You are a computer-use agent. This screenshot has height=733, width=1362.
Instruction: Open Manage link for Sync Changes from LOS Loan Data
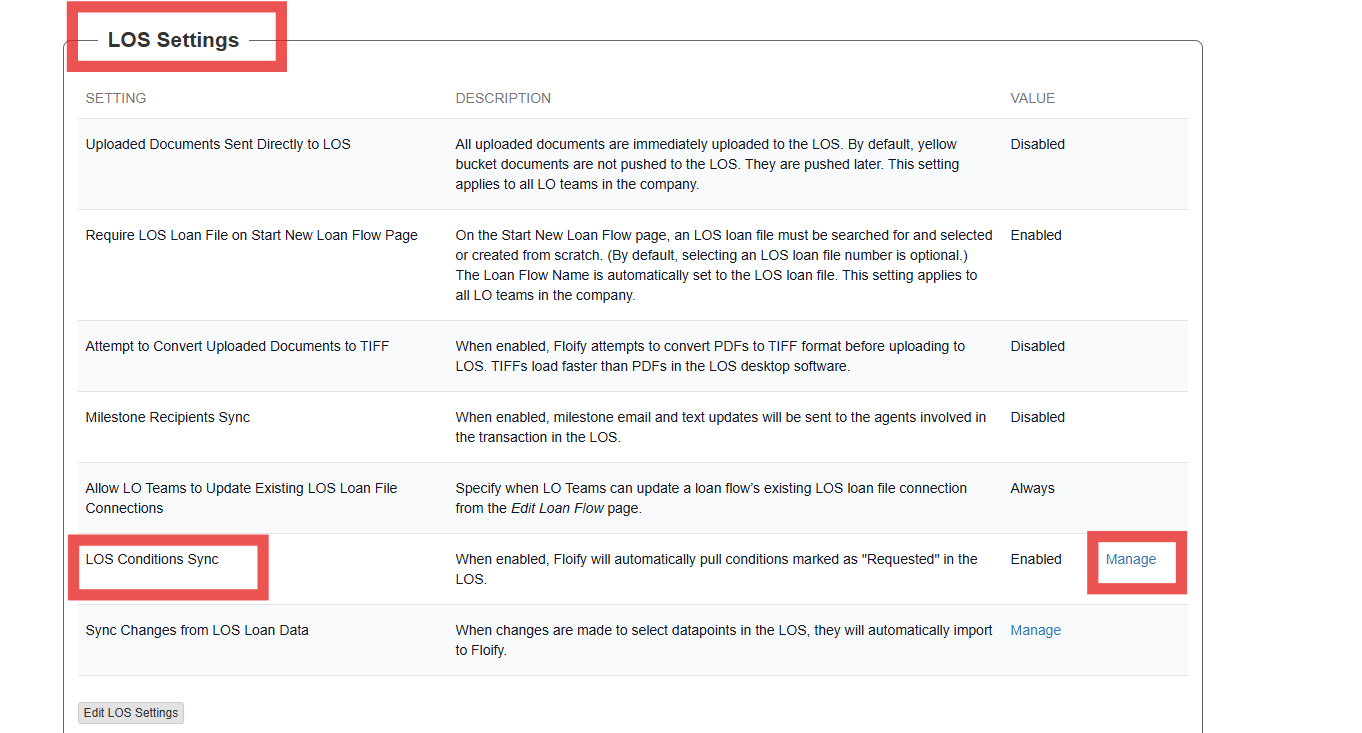[x=1035, y=630]
